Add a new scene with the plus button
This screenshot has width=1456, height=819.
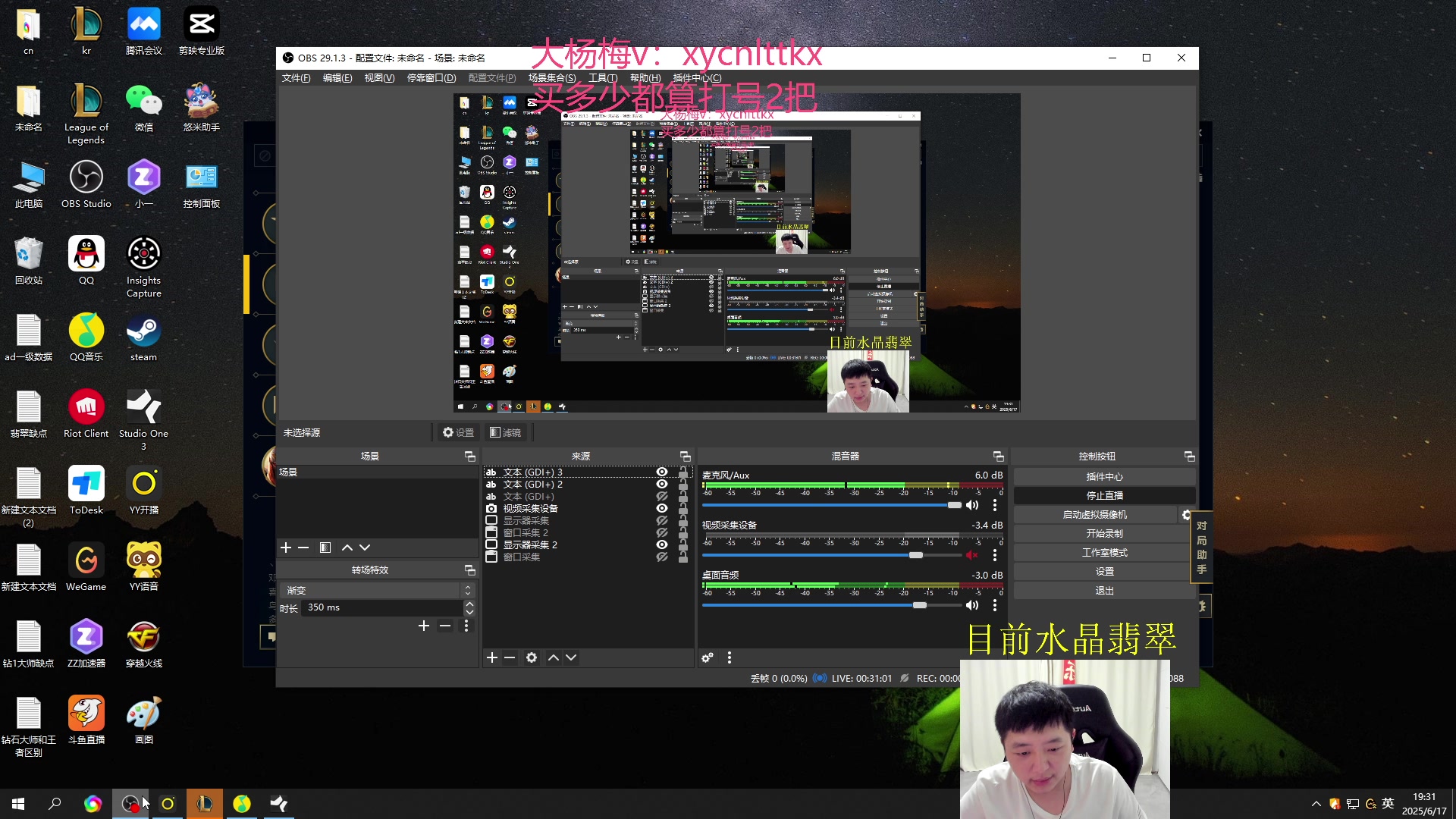pos(286,548)
